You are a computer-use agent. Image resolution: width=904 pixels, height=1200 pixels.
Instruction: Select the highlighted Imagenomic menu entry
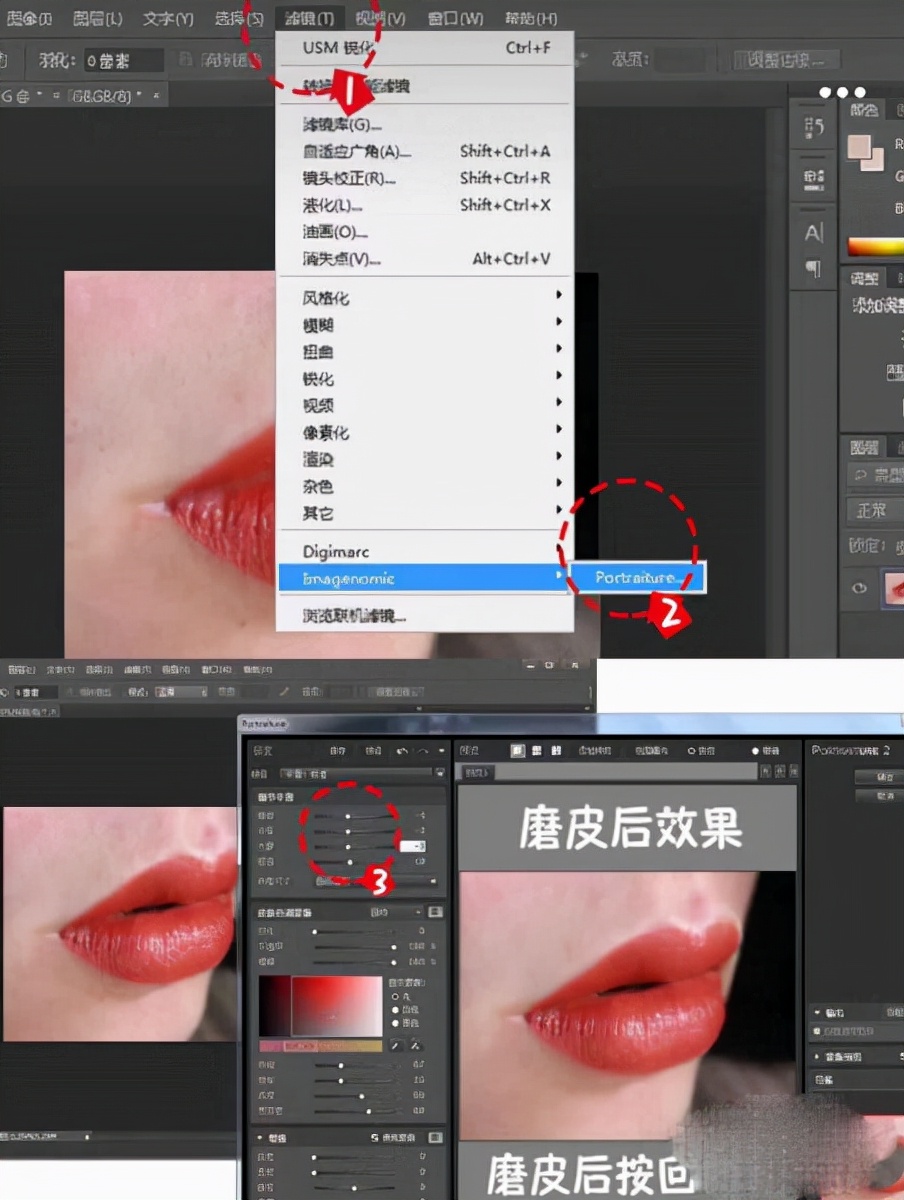[424, 578]
